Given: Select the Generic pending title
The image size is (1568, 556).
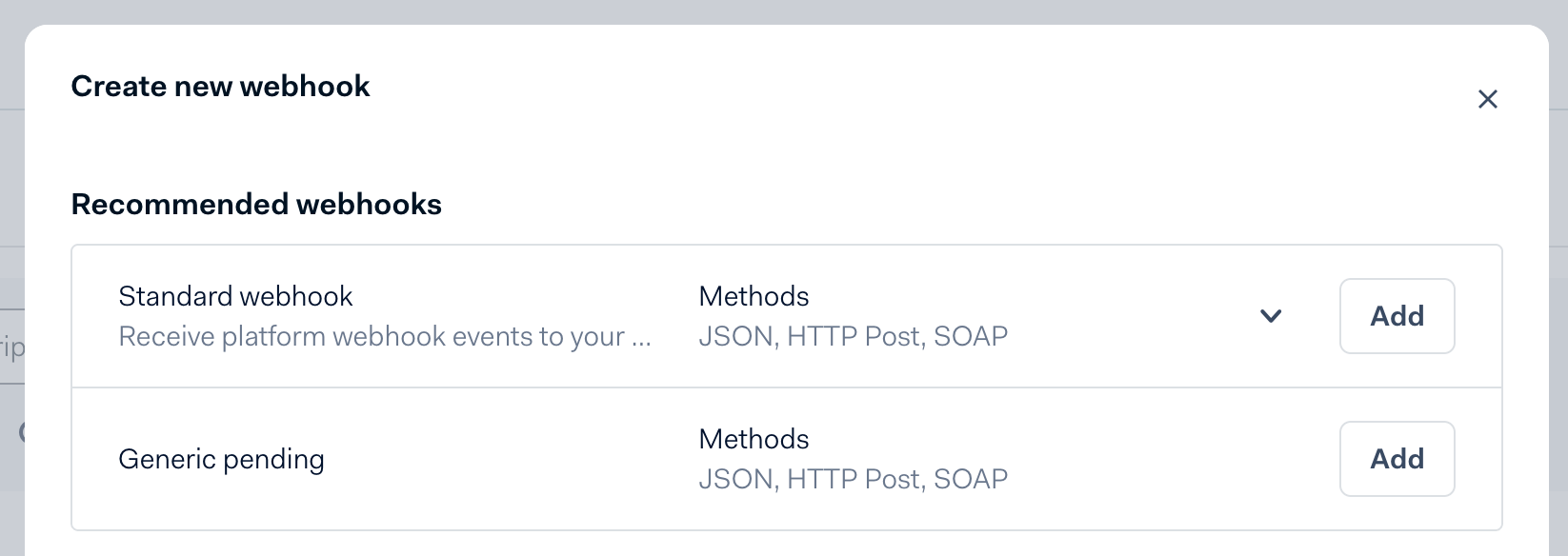Looking at the screenshot, I should pyautogui.click(x=221, y=459).
